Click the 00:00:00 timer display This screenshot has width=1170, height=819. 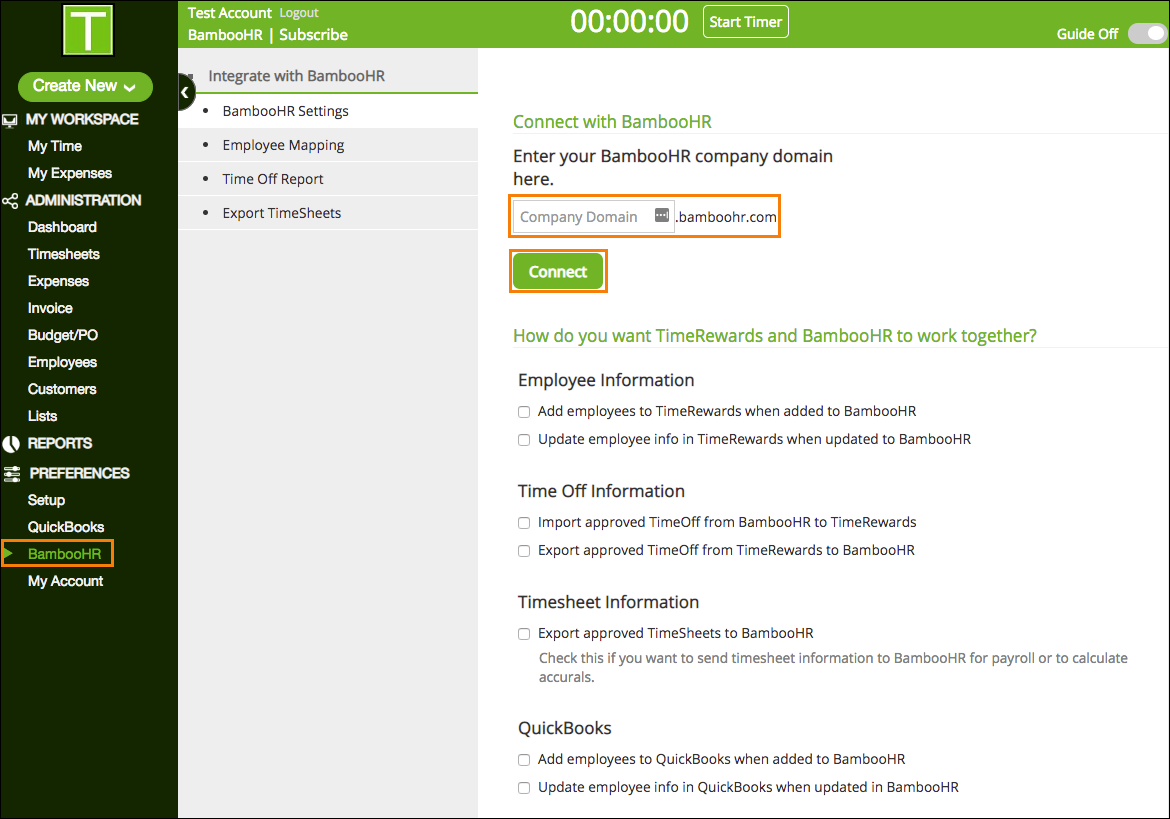[x=629, y=22]
